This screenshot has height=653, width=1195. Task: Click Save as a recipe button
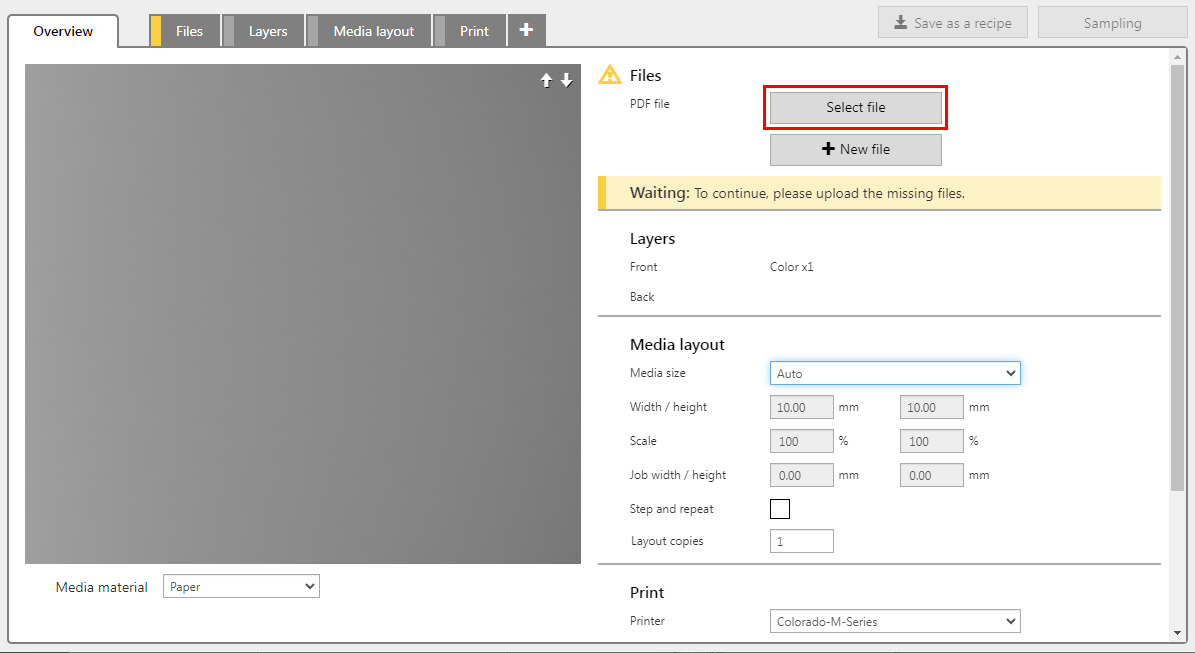[953, 23]
